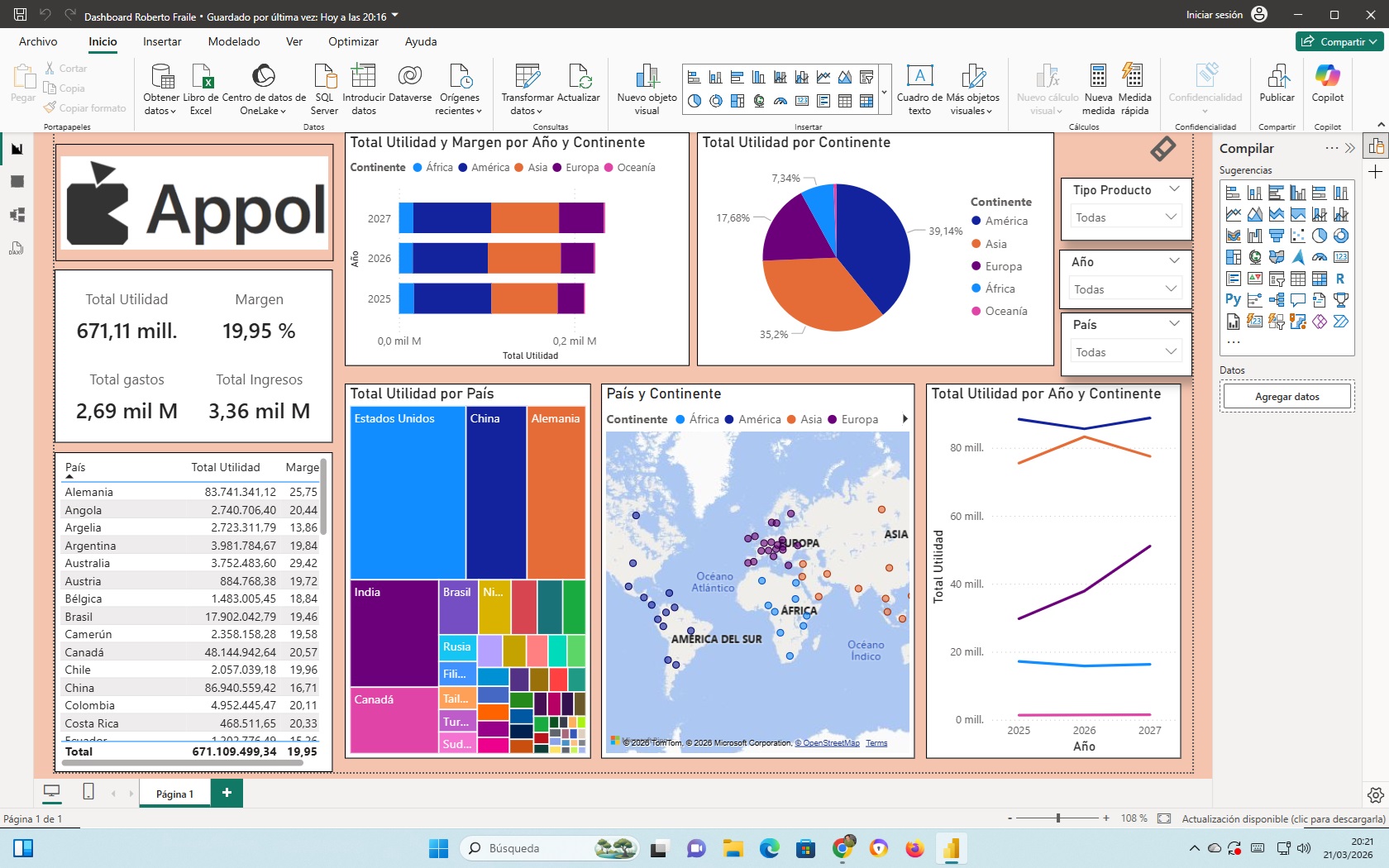
Task: Expand the full visuals gallery with the chevron
Action: point(885,93)
